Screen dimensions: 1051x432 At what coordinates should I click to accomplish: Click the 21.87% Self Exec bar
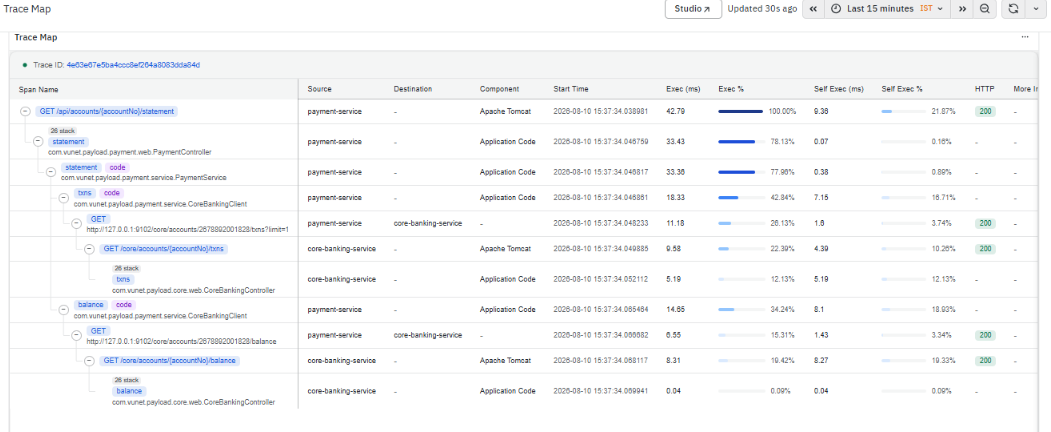tap(904, 112)
